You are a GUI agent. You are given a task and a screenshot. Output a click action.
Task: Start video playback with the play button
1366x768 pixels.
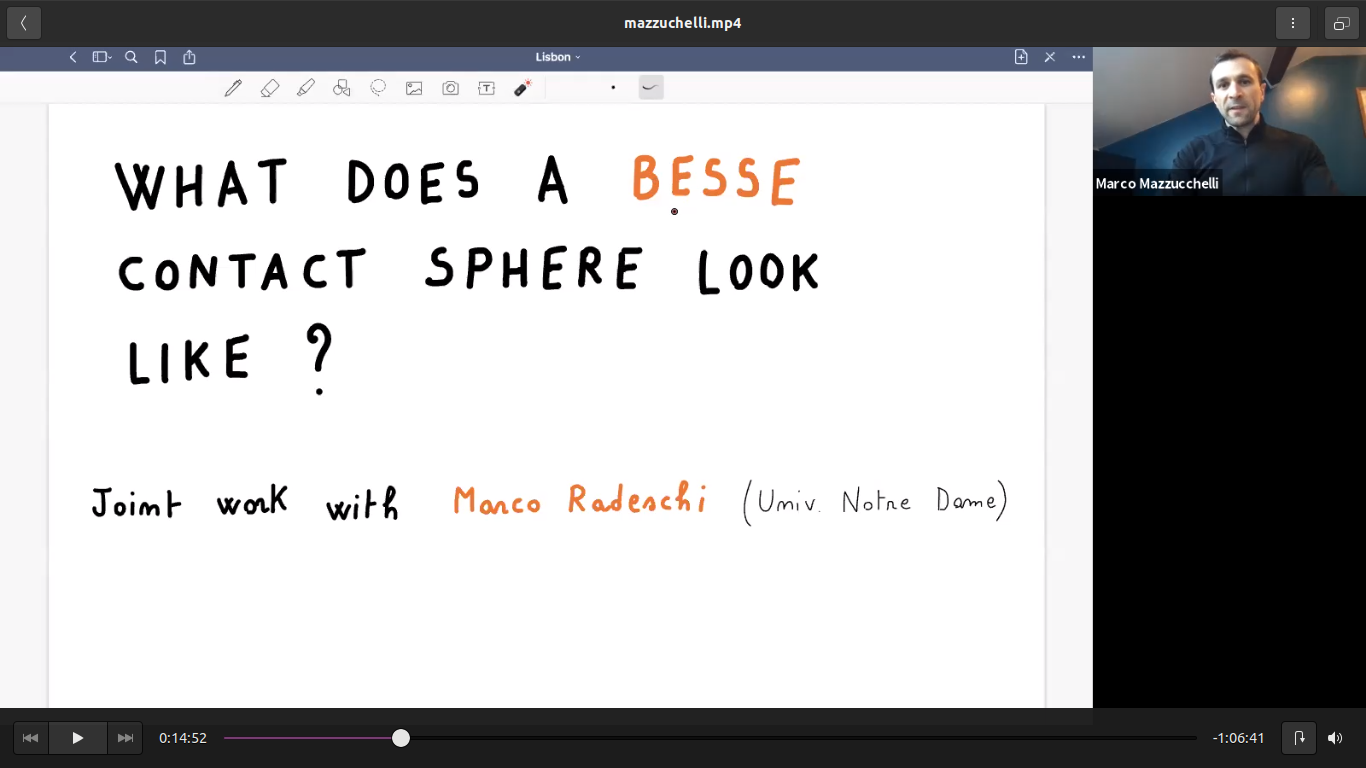78,738
